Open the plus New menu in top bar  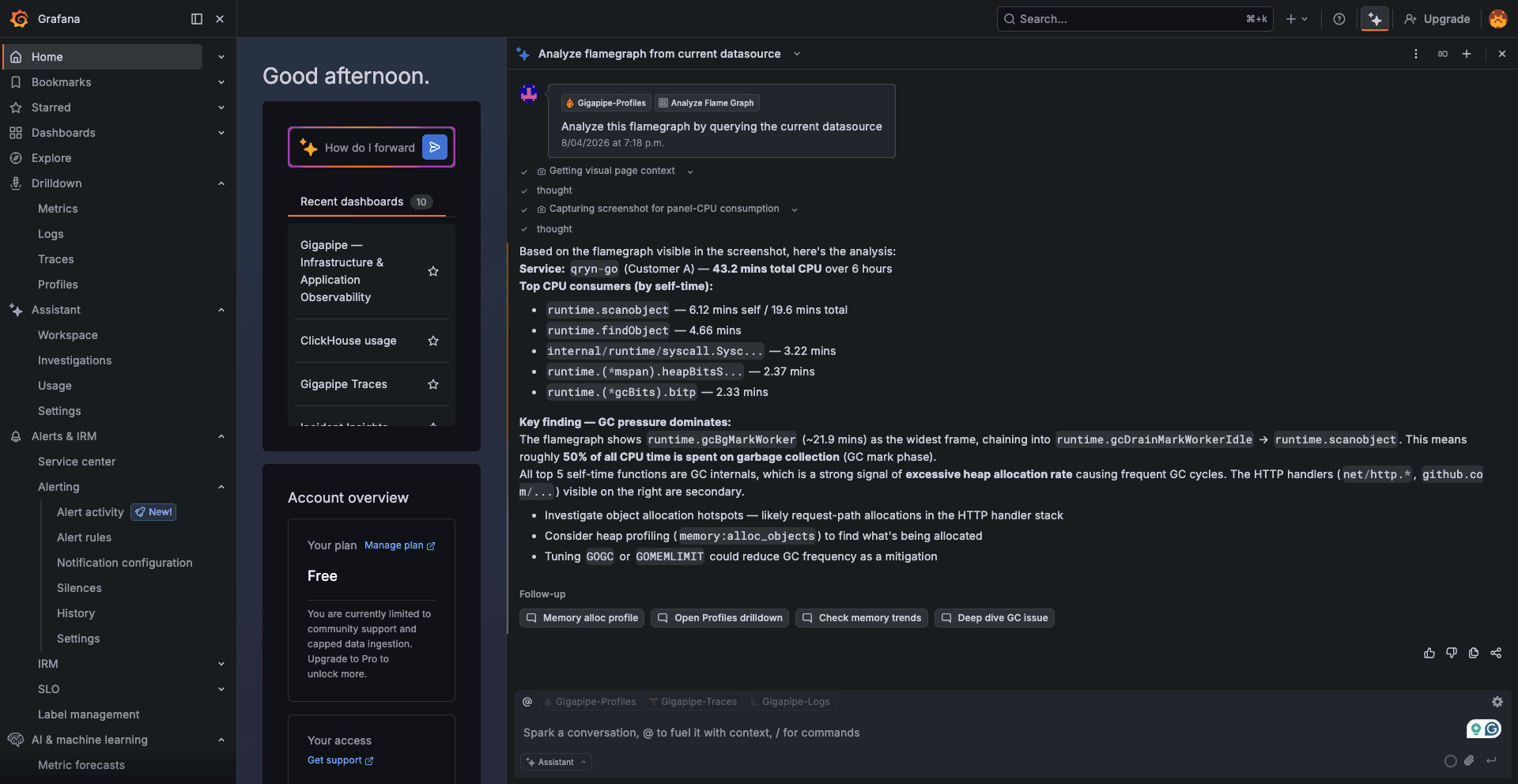point(1297,19)
